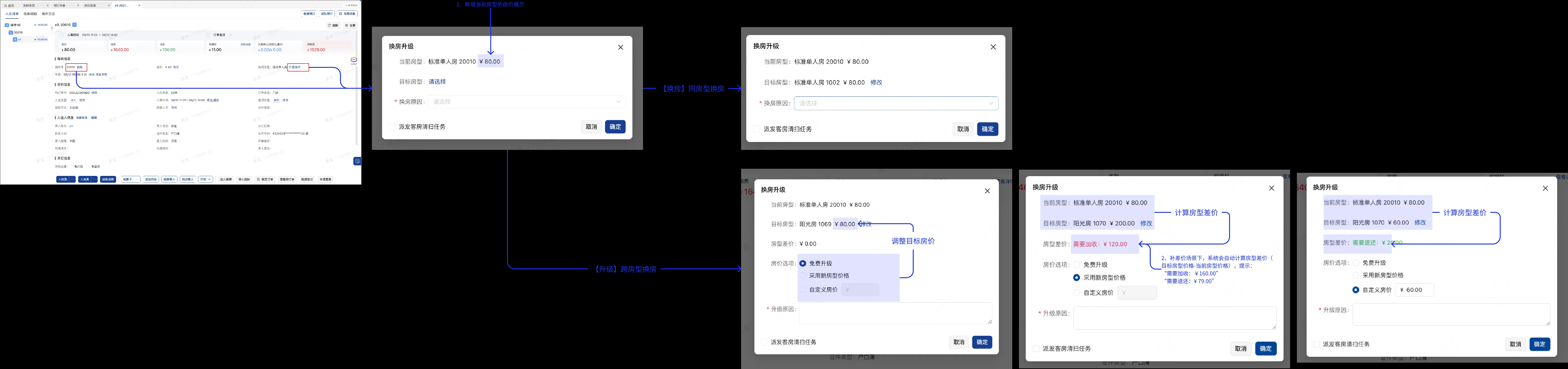Open the 实时房态 tab
The image size is (1568, 369).
click(29, 5)
